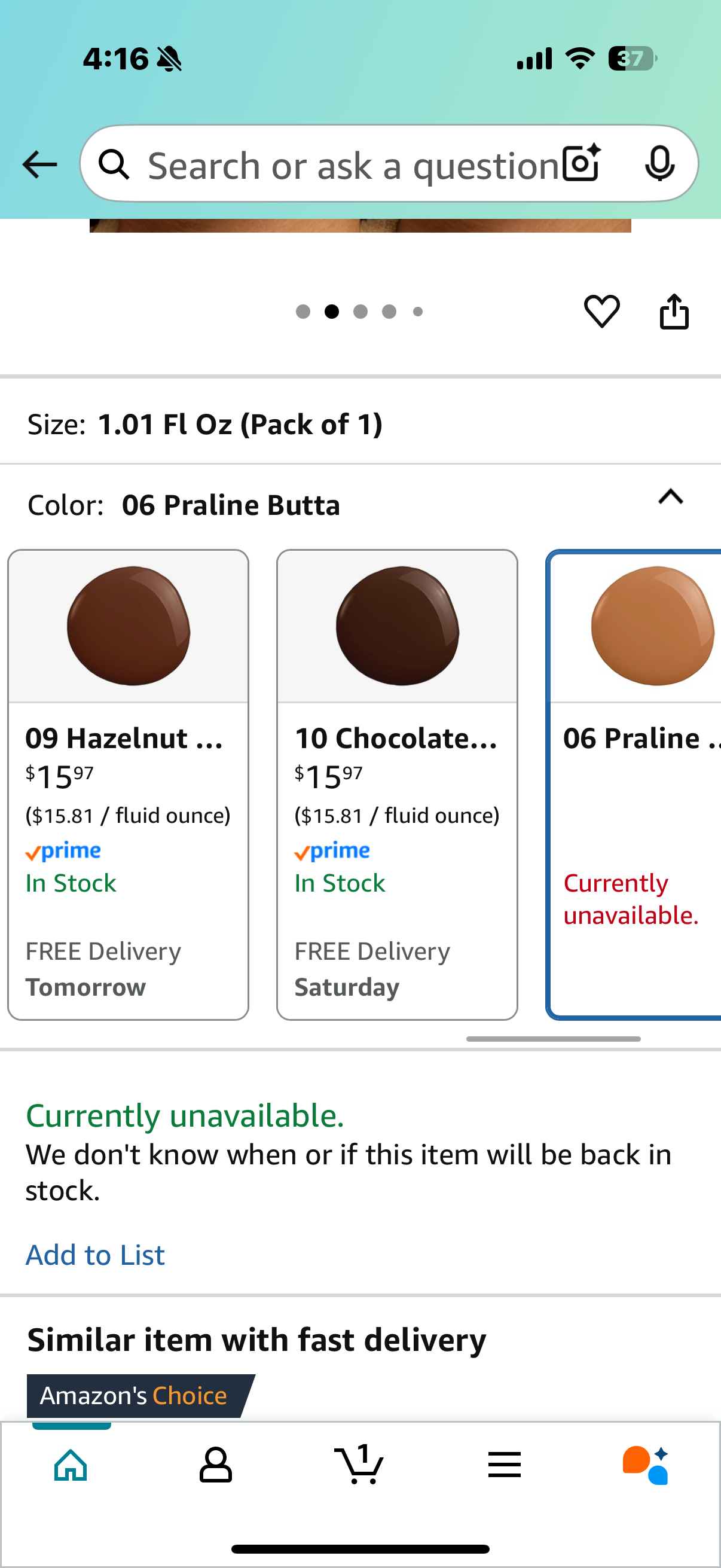The height and width of the screenshot is (1568, 721).
Task: Expand the Size 1.01 Fl Oz row
Action: [x=360, y=423]
